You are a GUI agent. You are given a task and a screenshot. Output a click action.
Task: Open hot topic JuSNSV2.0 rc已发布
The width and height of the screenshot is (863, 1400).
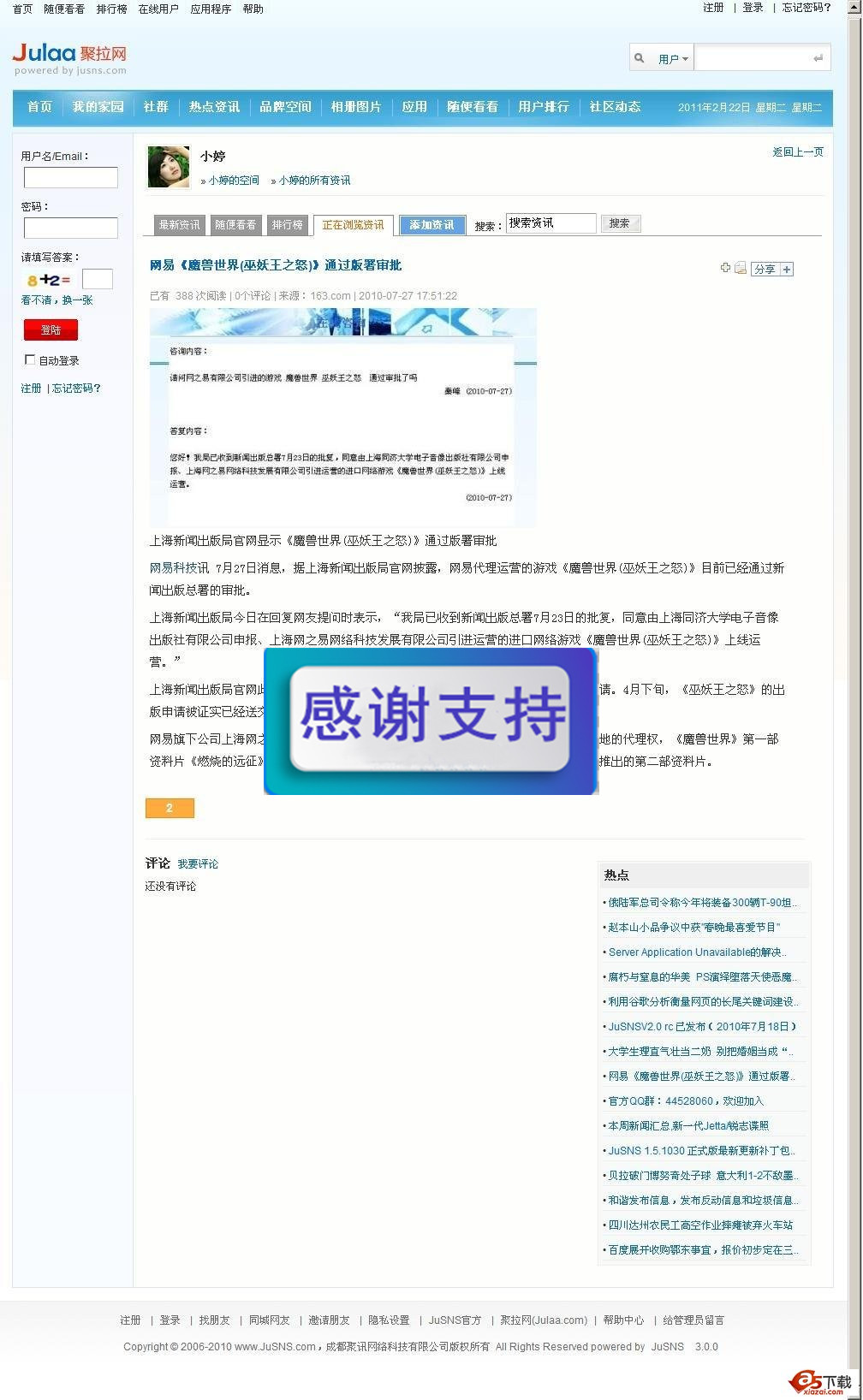click(702, 1027)
